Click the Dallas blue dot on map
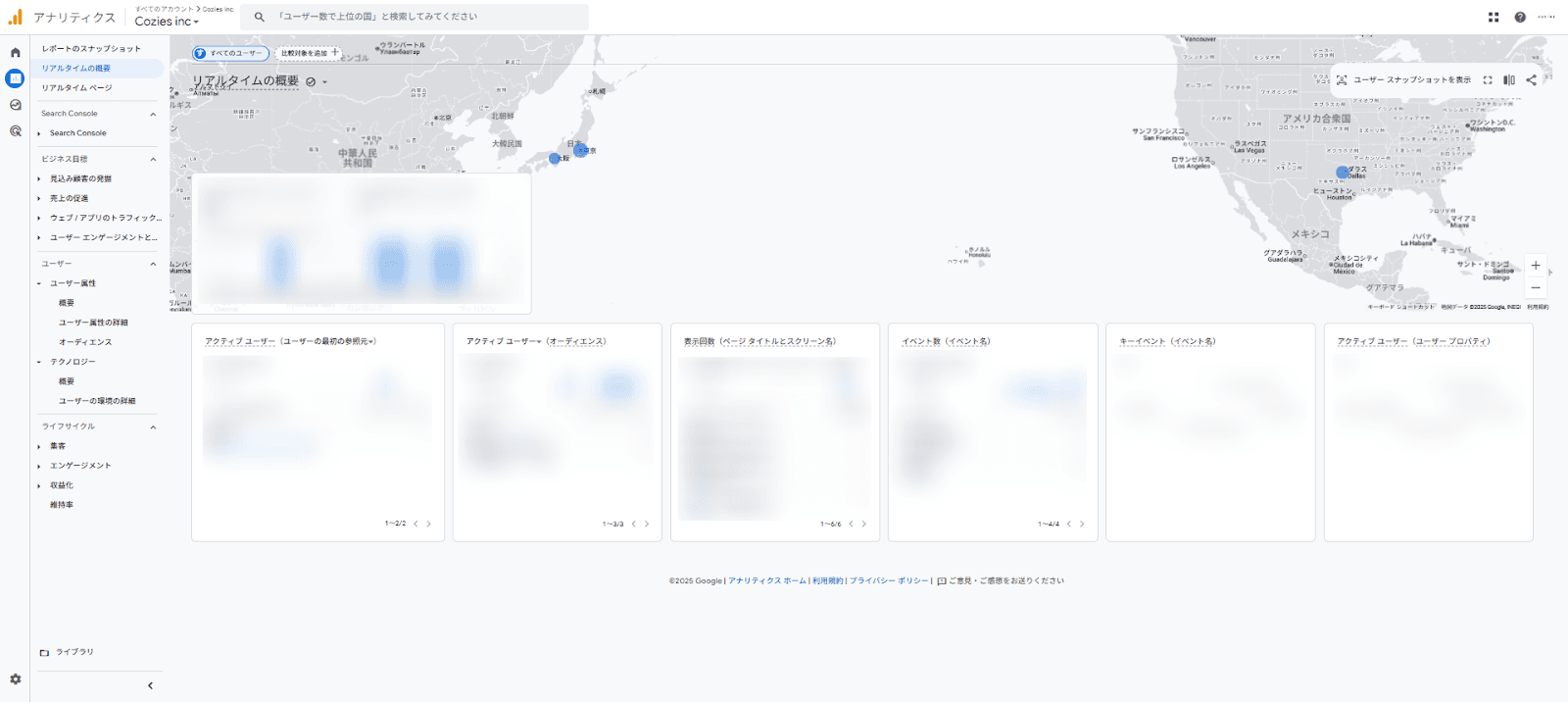1568x702 pixels. pyautogui.click(x=1343, y=173)
